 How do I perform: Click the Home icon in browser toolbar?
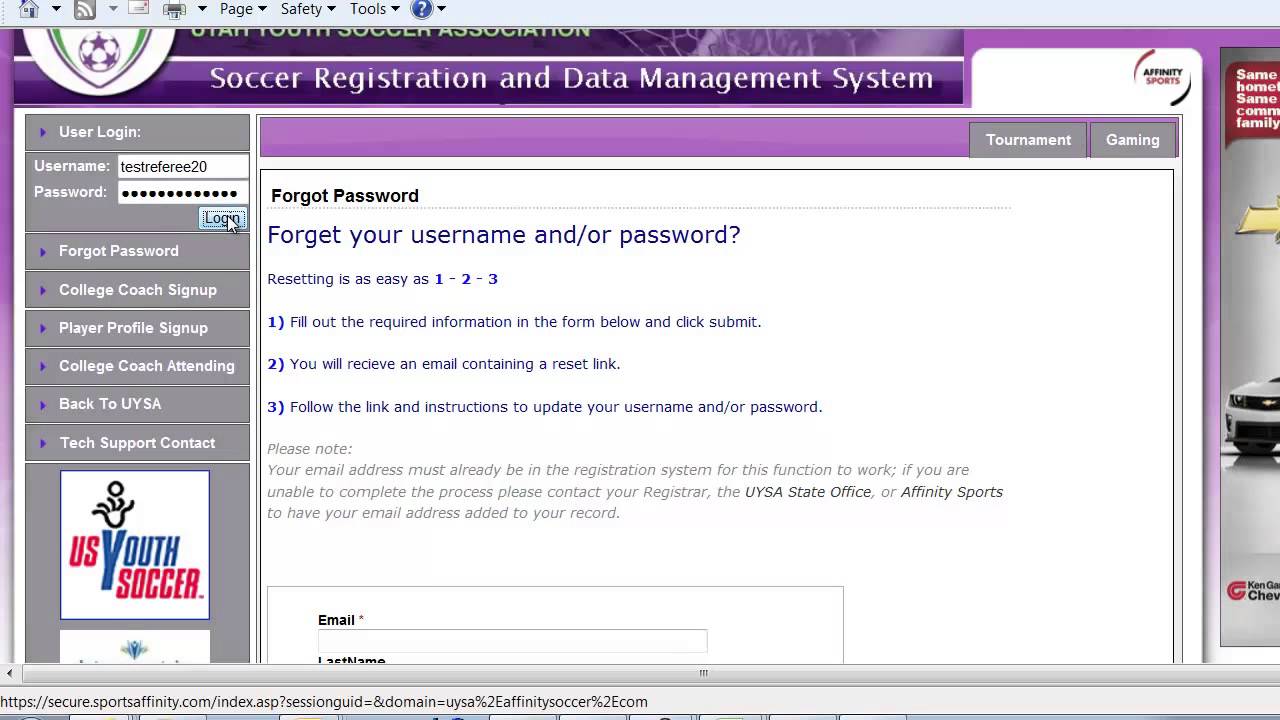[x=28, y=9]
